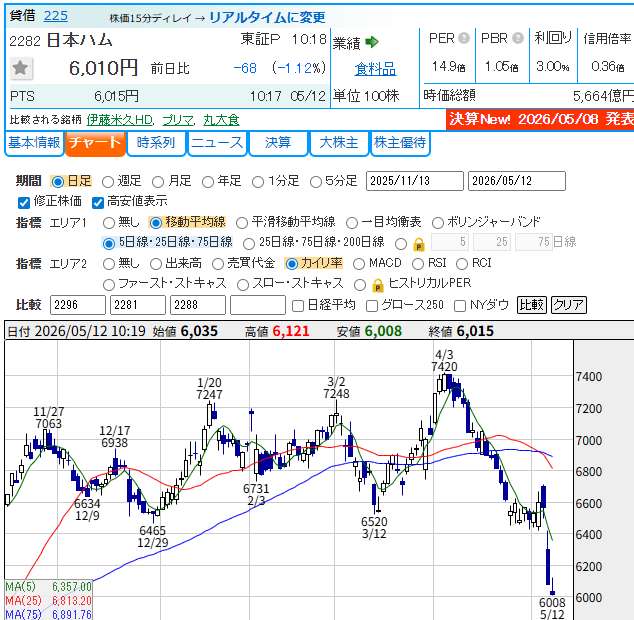Screen dimensions: 634x620
Task: Open the PER help question mark
Action: point(464,38)
